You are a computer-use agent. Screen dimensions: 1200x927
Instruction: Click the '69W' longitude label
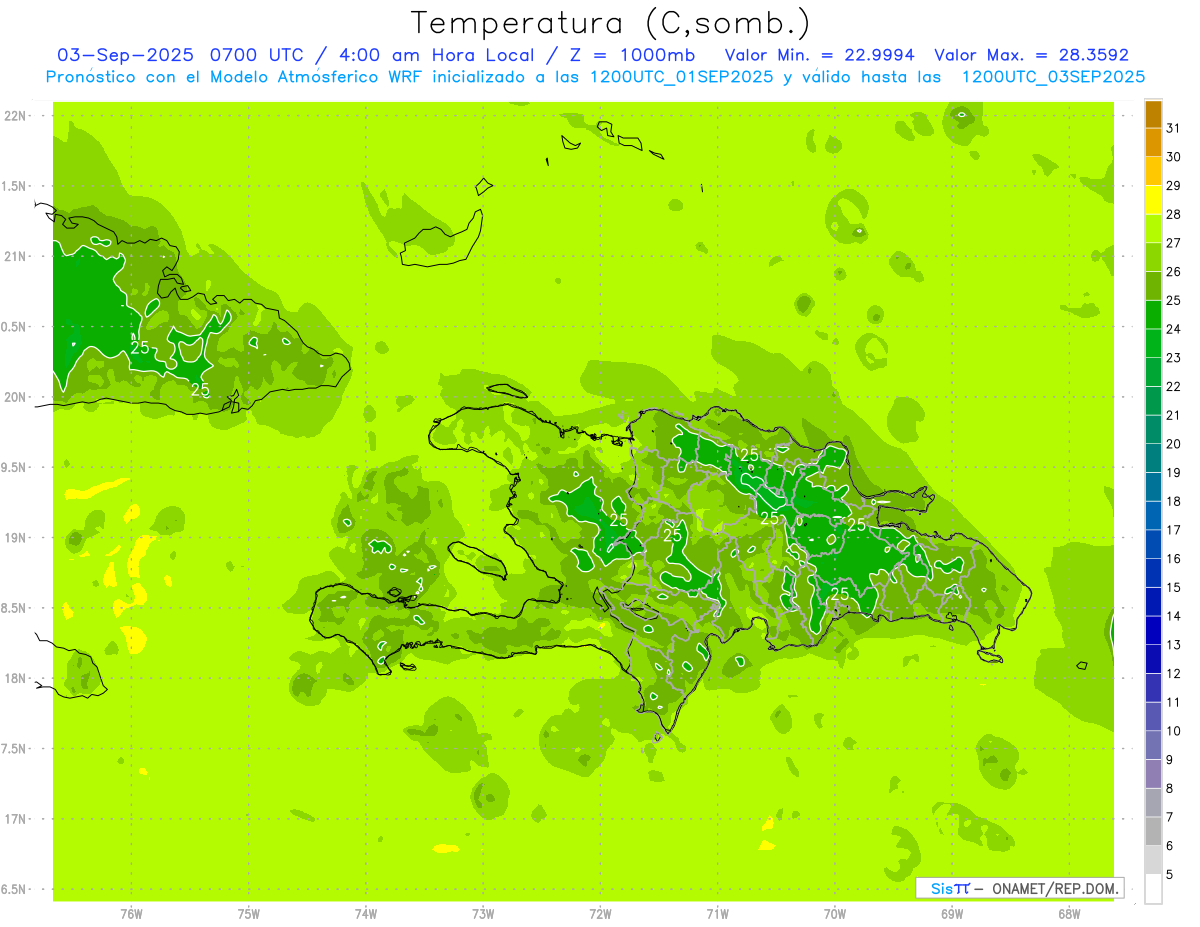click(x=952, y=914)
